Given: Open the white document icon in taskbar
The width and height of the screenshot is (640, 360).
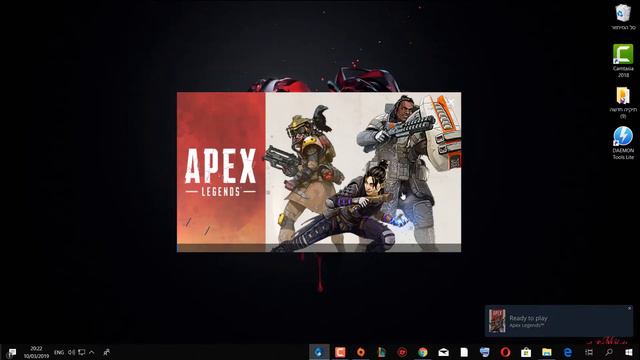Looking at the screenshot, I should pyautogui.click(x=464, y=352).
